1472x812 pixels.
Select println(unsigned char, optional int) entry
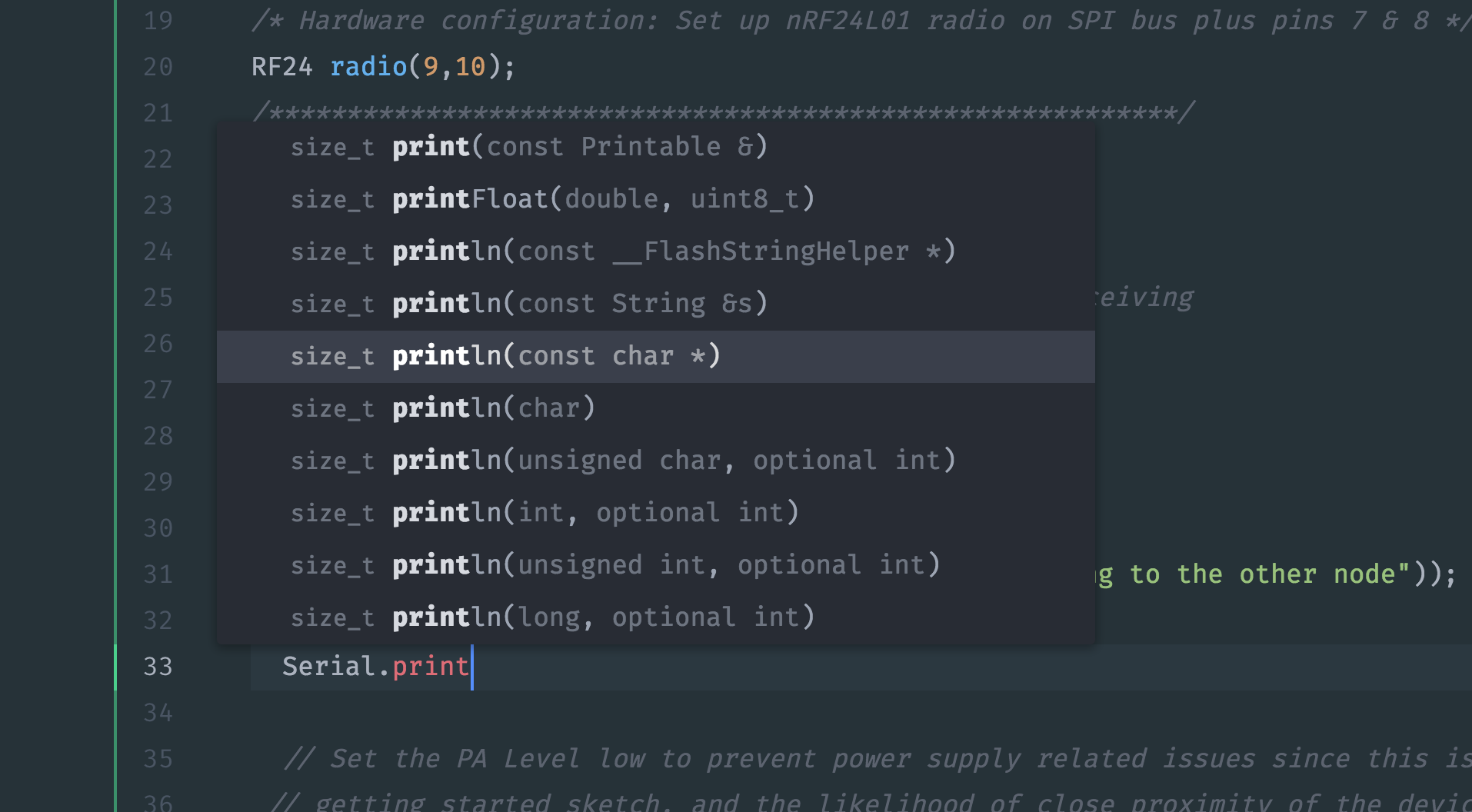click(655, 461)
